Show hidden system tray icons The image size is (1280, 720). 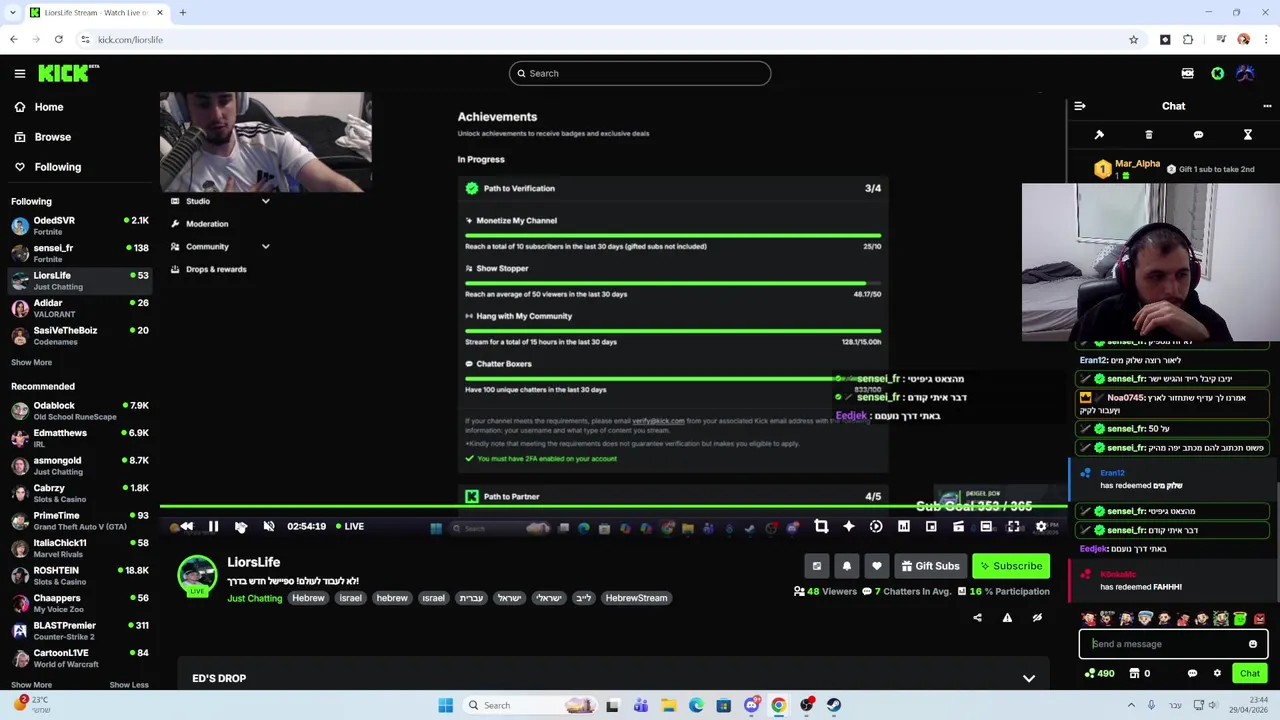(1132, 705)
